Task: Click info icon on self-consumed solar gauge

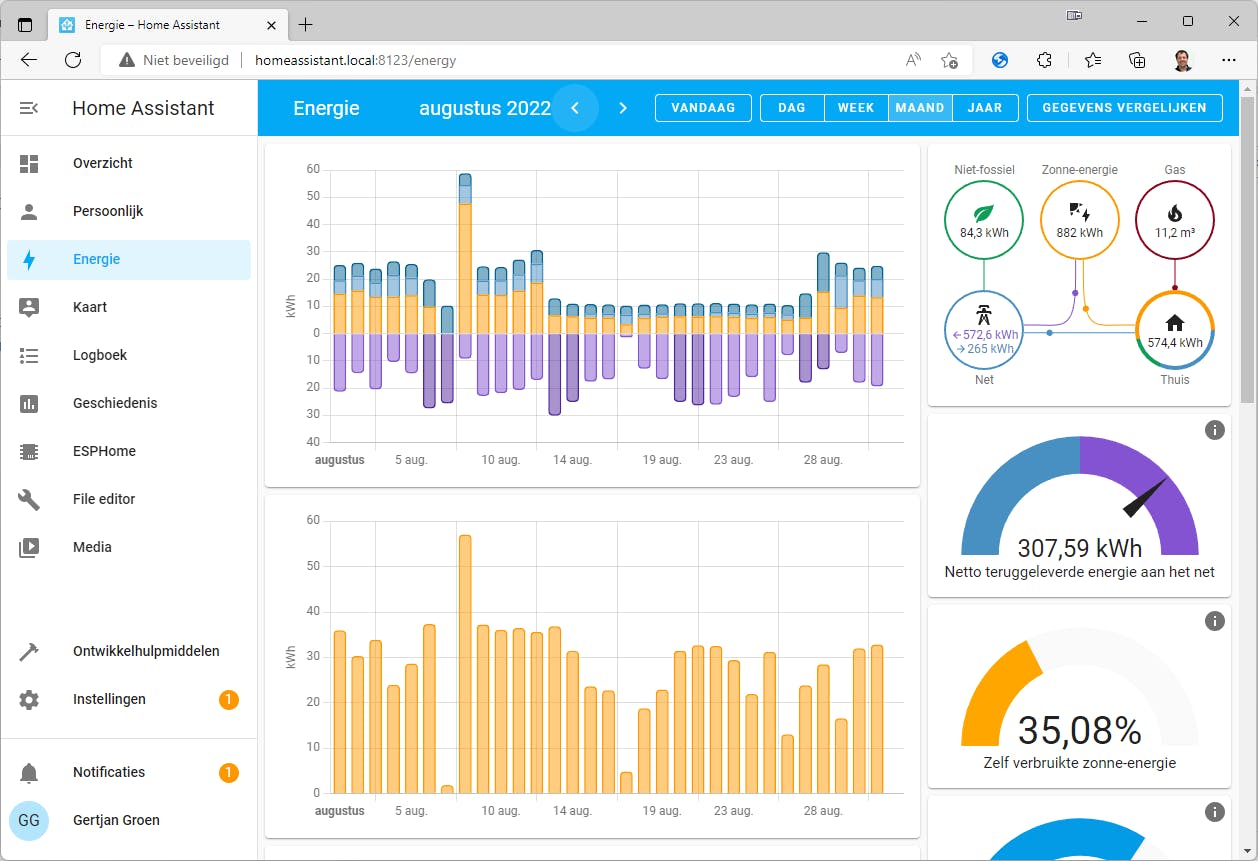Action: point(1214,621)
